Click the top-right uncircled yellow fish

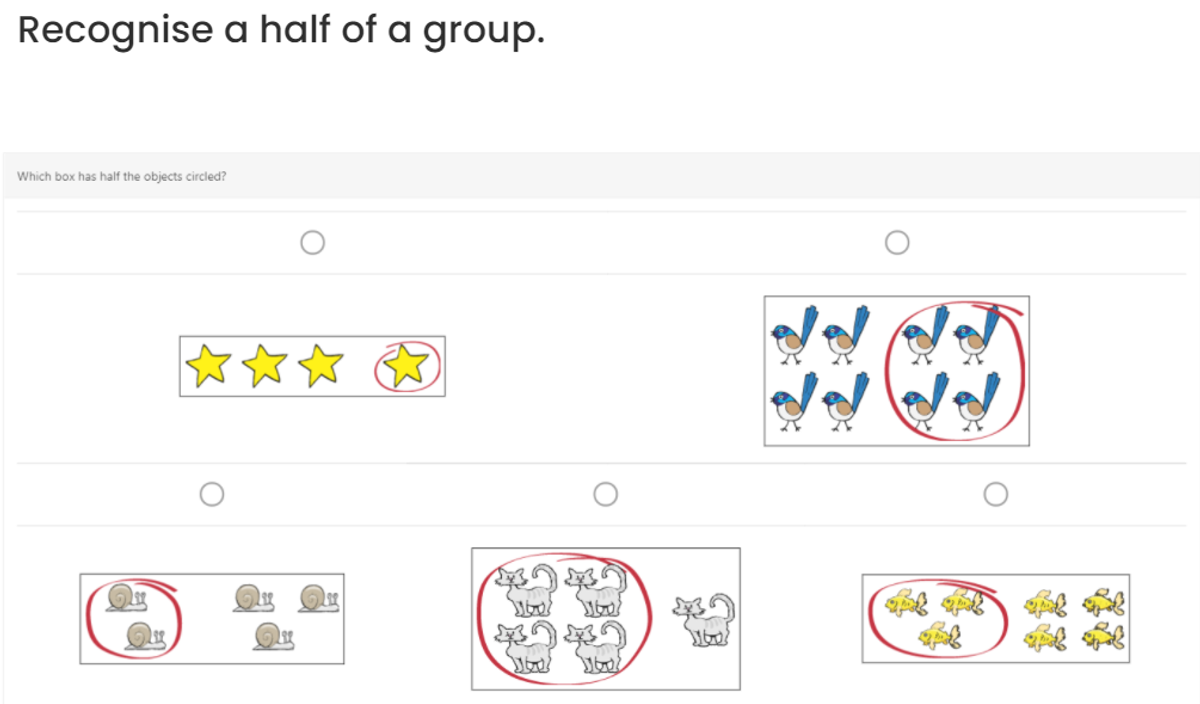tap(1103, 601)
